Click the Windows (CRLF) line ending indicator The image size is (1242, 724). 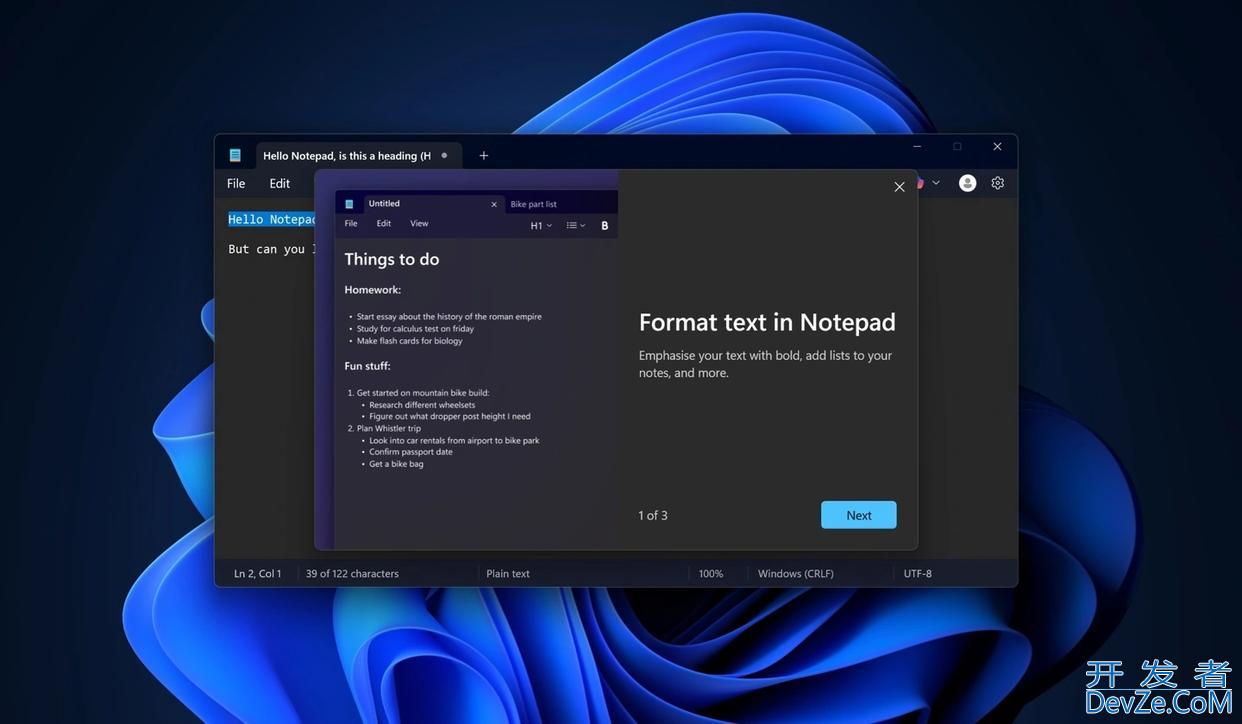(795, 574)
